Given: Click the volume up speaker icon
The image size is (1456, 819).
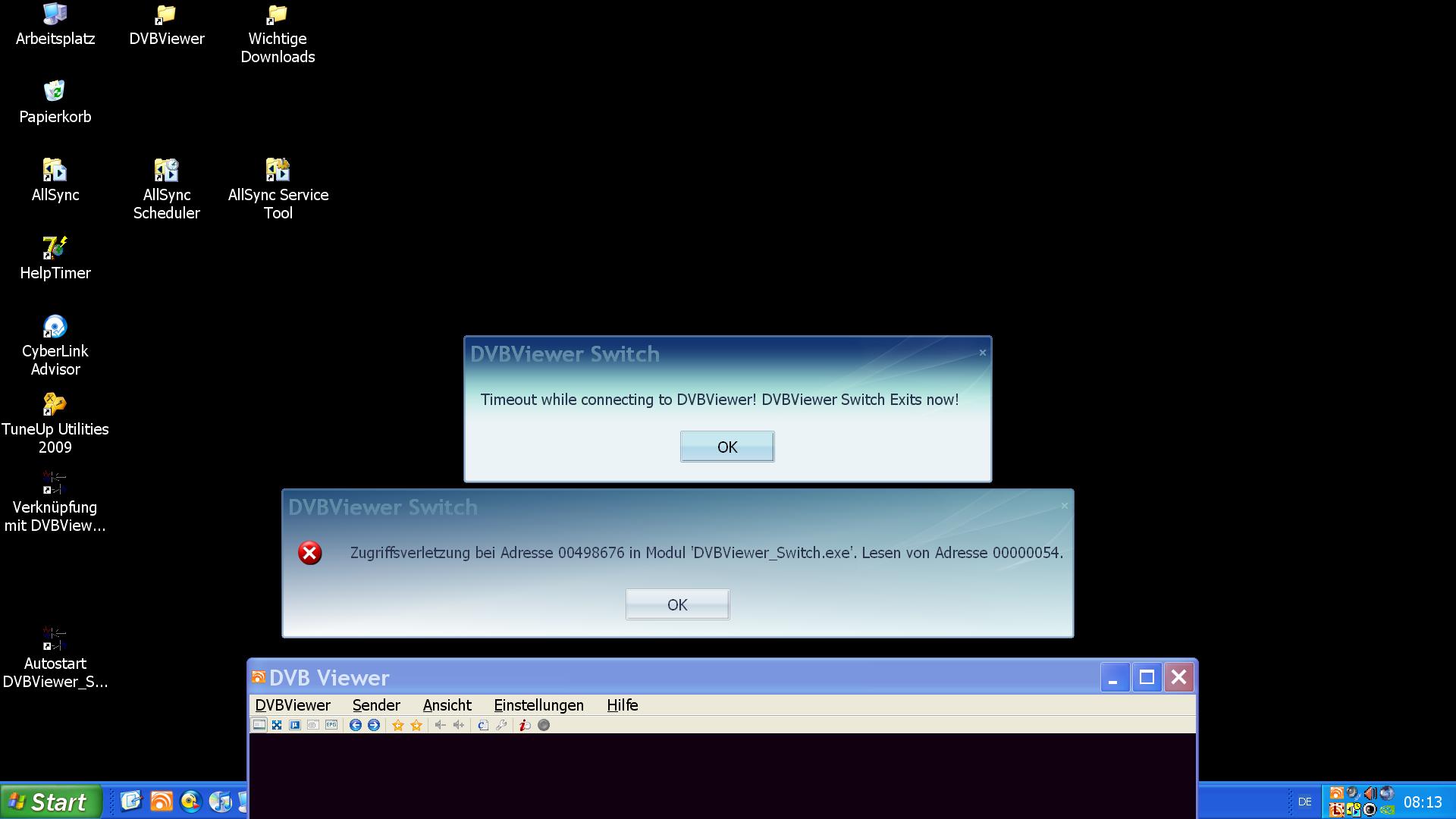Looking at the screenshot, I should (x=459, y=725).
